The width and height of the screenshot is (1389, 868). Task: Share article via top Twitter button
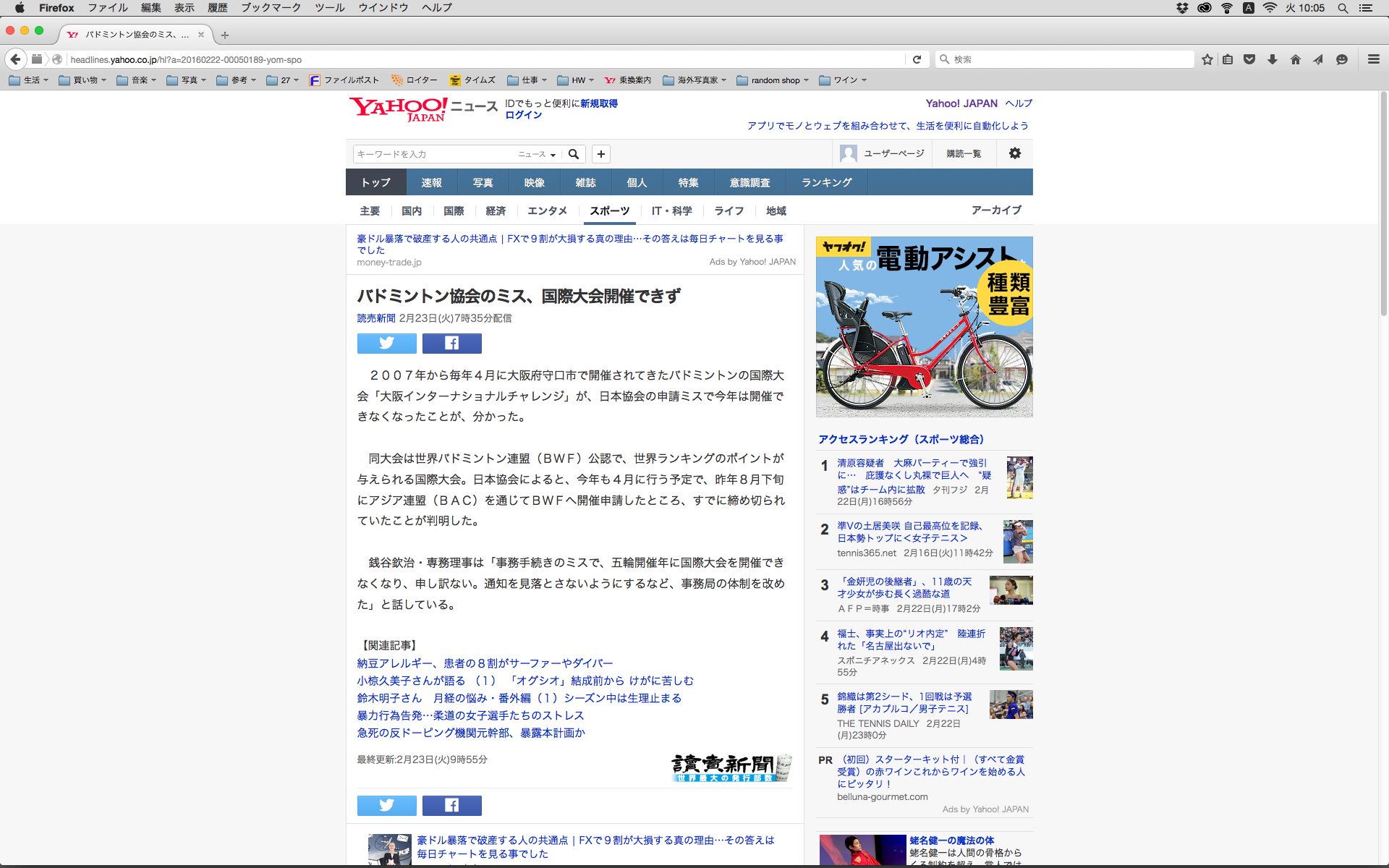[386, 343]
